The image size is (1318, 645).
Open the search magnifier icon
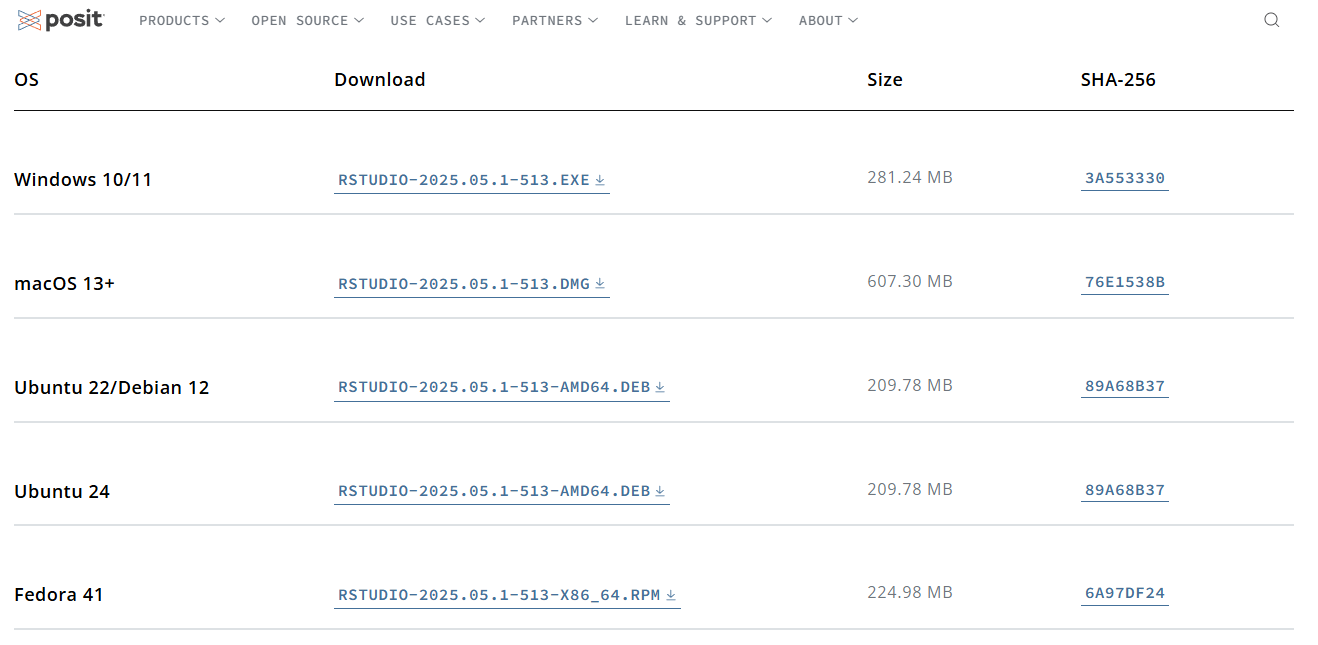1271,20
